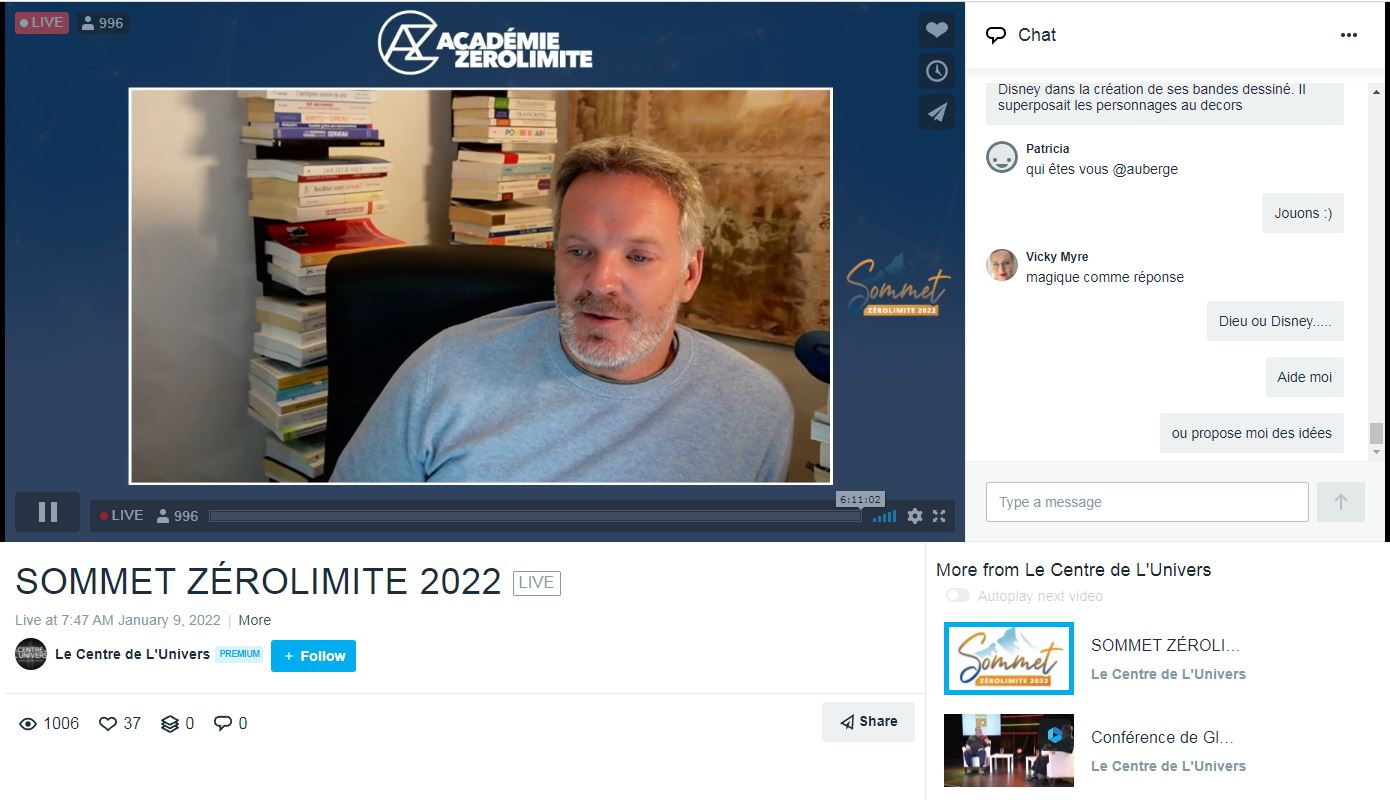Follow Le Centre de L'Univers channel
This screenshot has height=800, width=1390.
click(x=313, y=656)
